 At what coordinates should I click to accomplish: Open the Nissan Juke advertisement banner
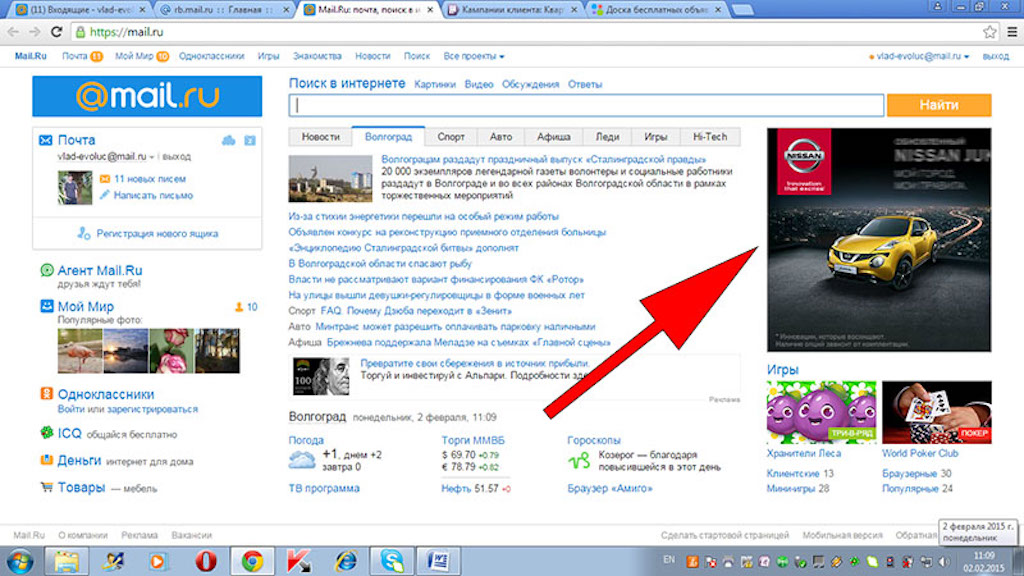[877, 240]
